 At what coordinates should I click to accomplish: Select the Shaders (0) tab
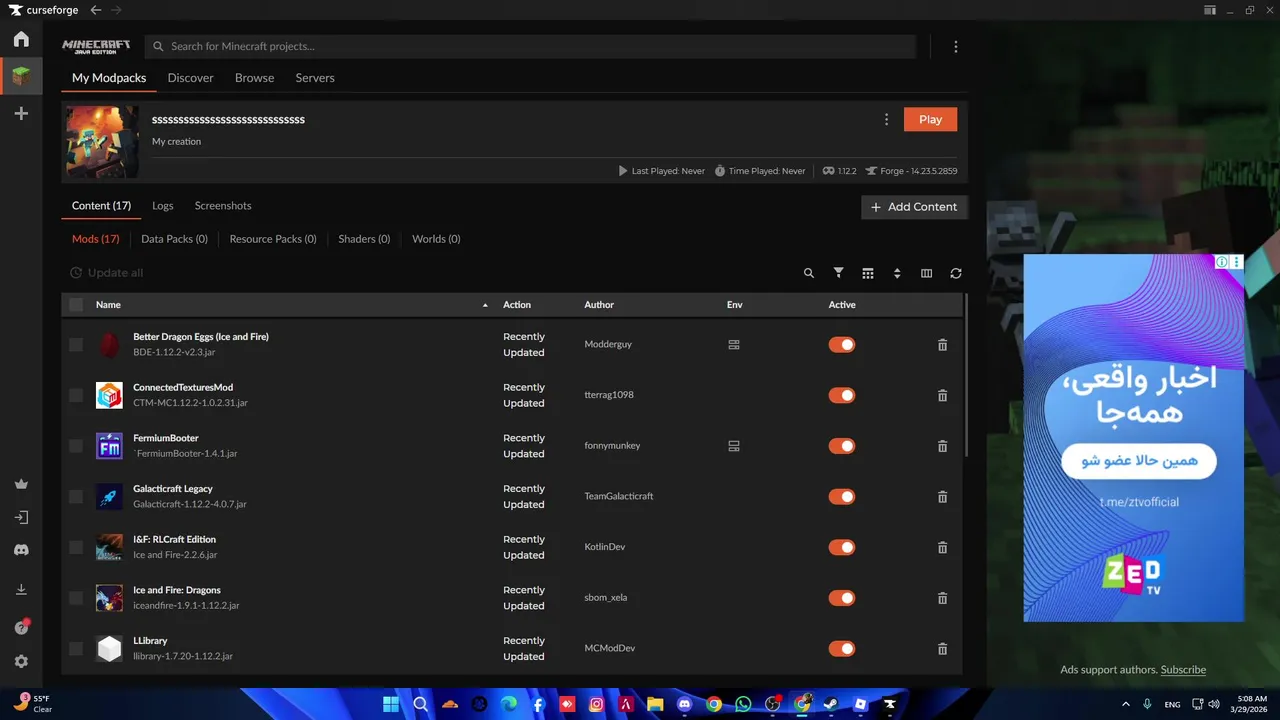tap(364, 239)
